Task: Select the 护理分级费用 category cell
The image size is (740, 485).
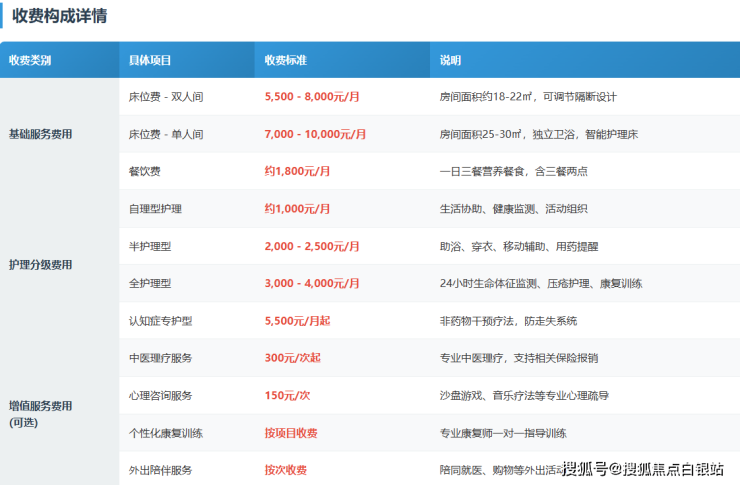Action: (59, 265)
